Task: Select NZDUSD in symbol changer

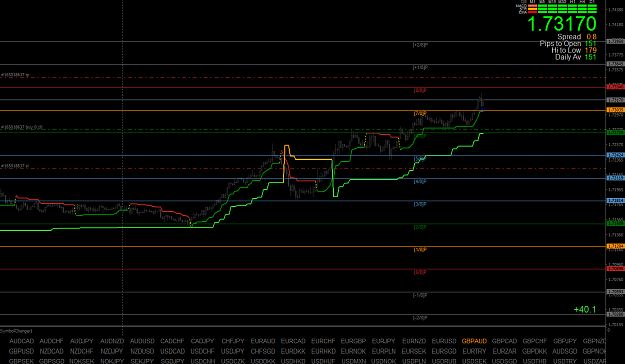Action: [x=142, y=351]
